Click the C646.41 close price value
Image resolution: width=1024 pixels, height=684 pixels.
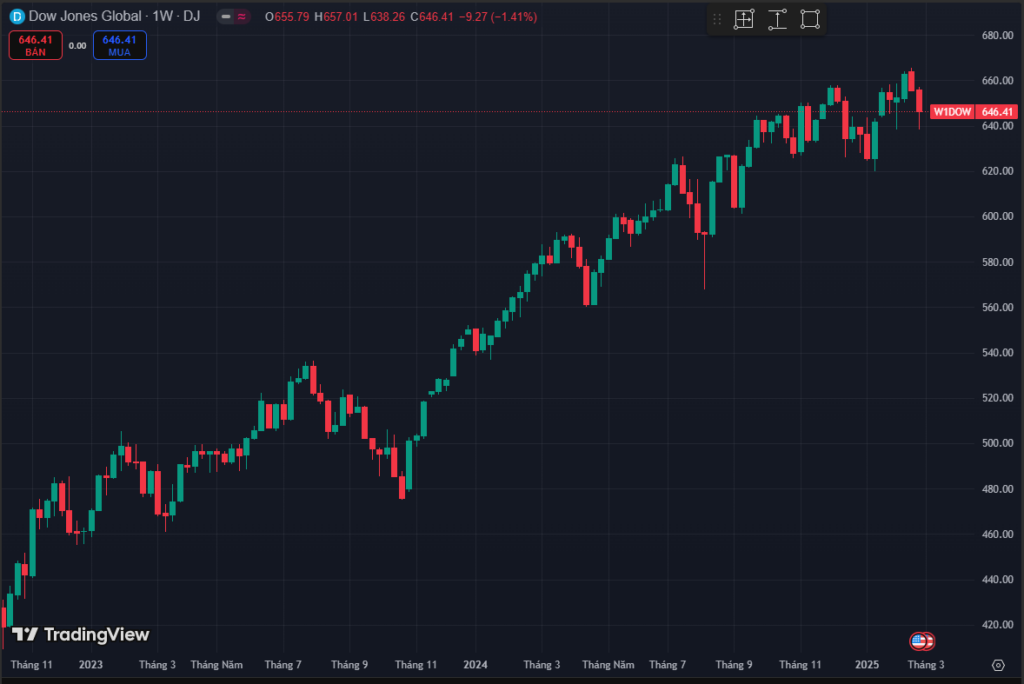[432, 17]
